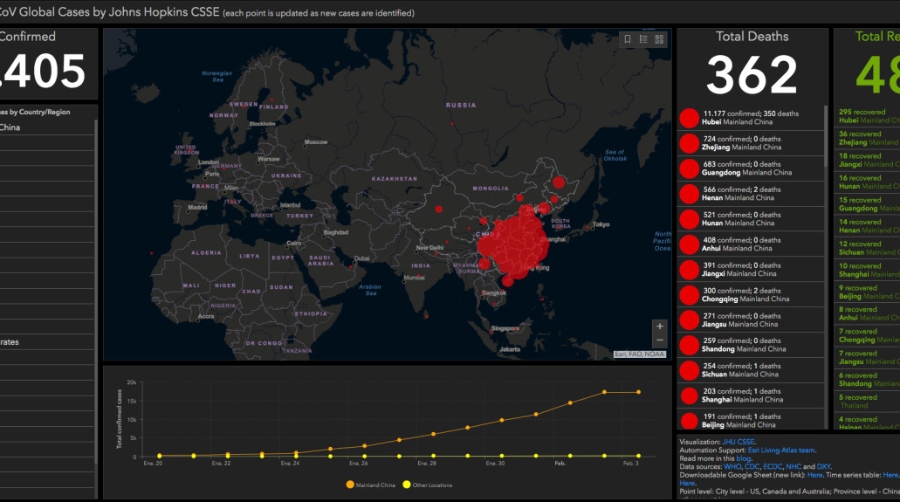The image size is (900, 502).
Task: Zoom in with the map plus button
Action: 660,326
